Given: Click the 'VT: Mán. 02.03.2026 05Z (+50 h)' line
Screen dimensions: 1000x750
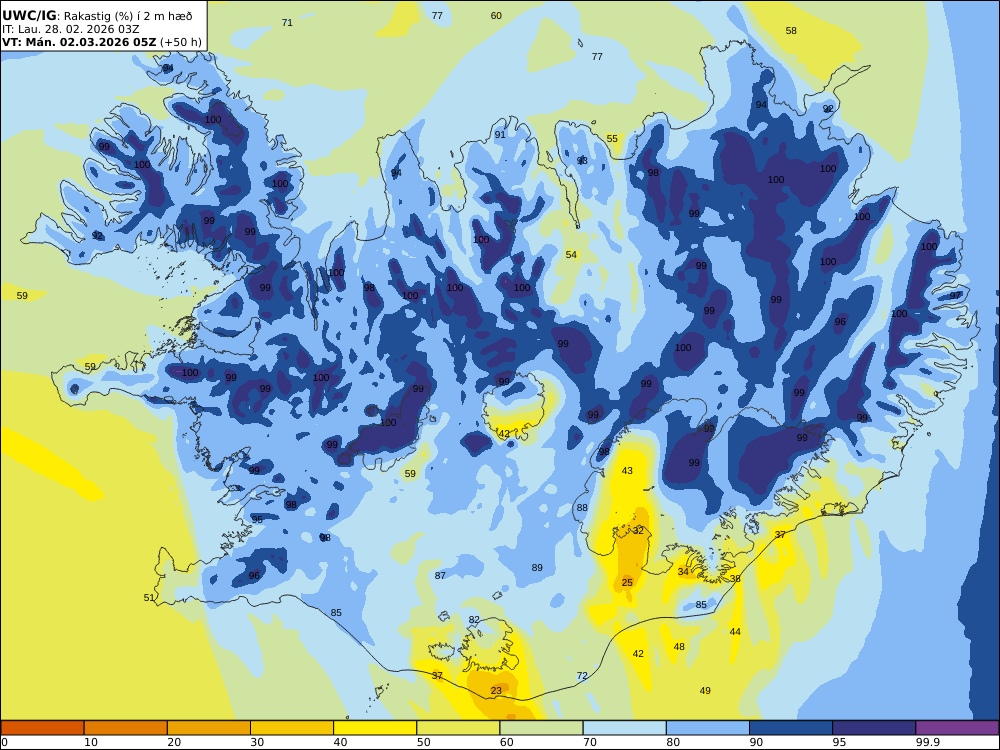Looking at the screenshot, I should (102, 42).
